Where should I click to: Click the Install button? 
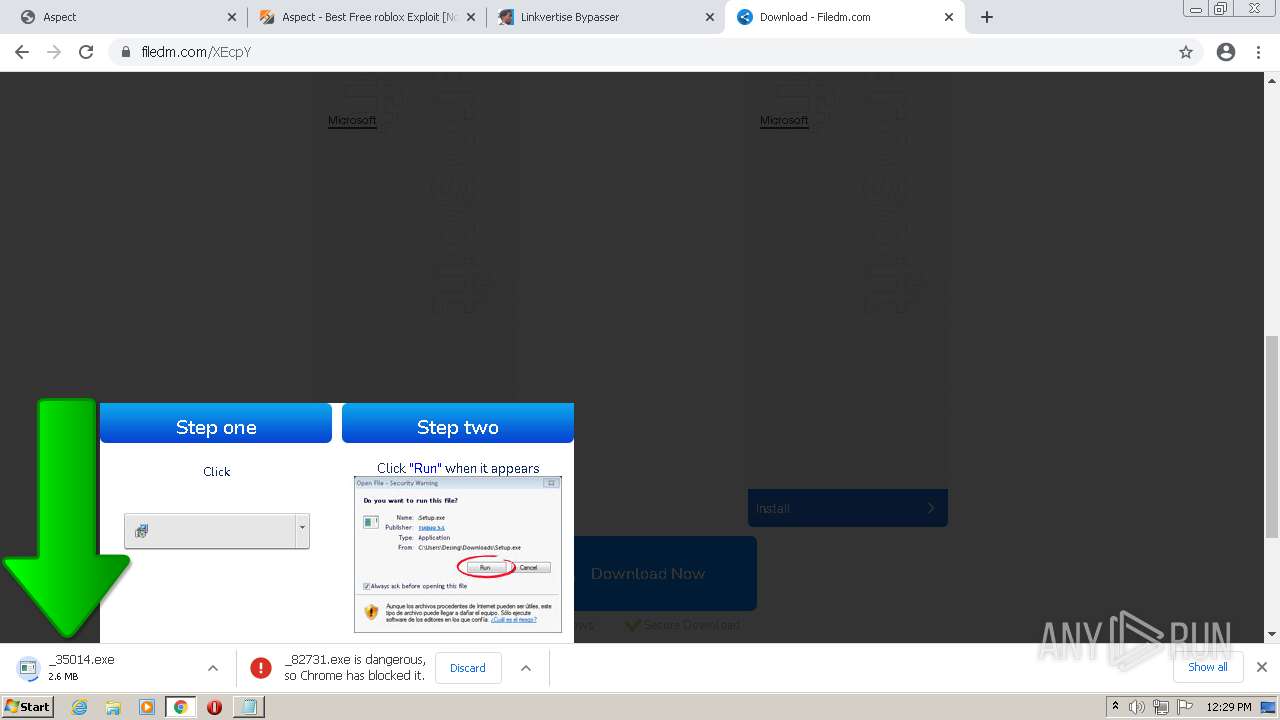pos(847,508)
